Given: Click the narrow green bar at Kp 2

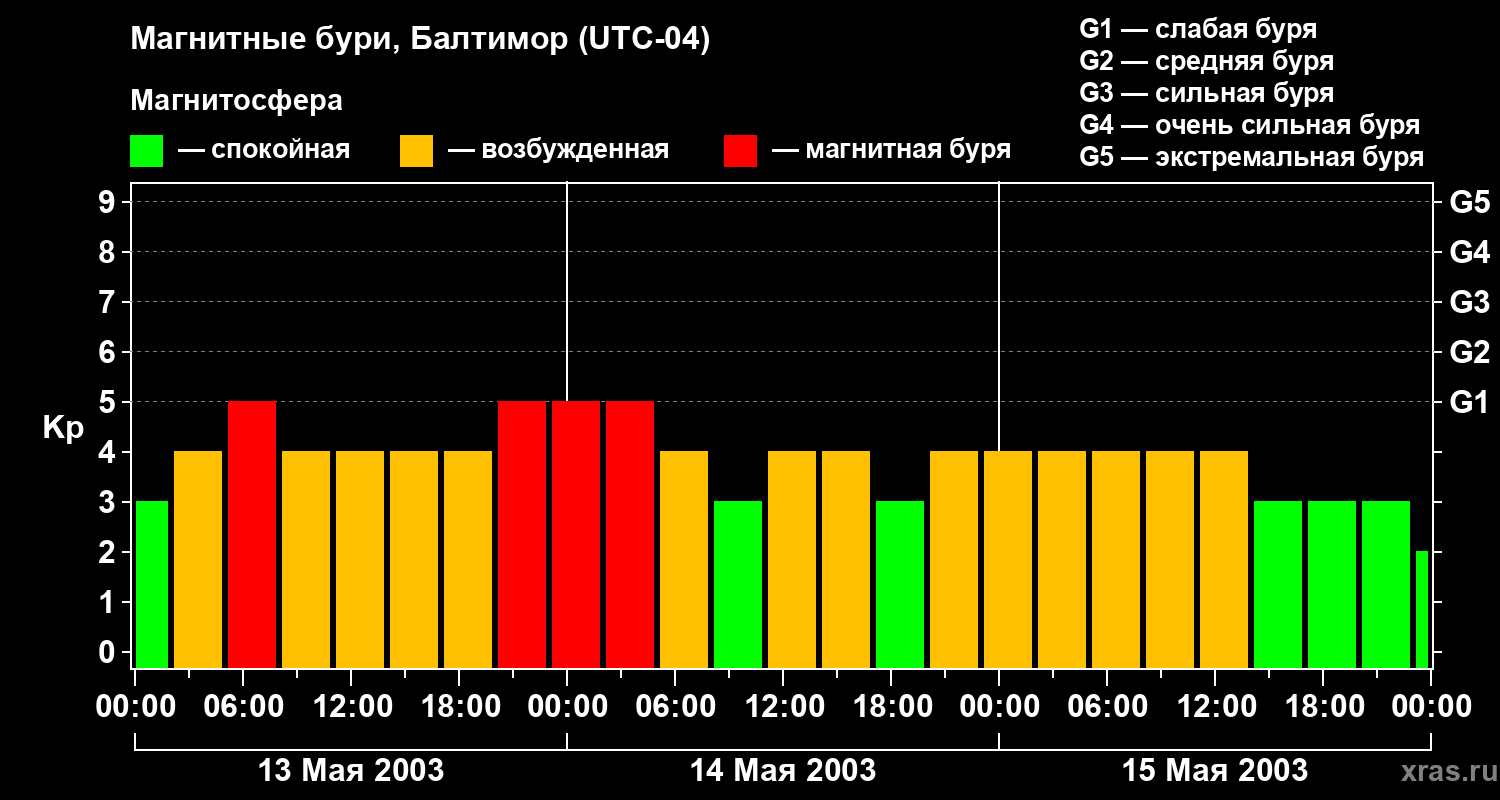Looking at the screenshot, I should (x=1422, y=608).
